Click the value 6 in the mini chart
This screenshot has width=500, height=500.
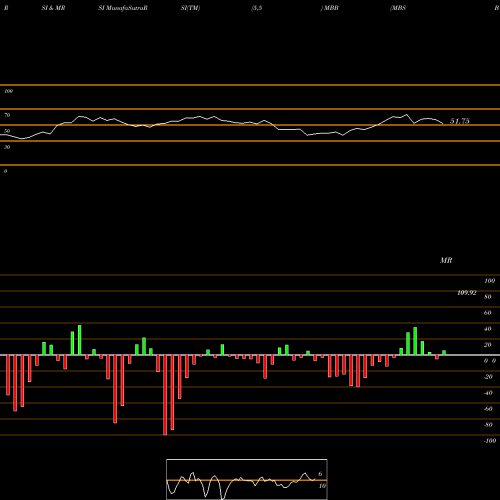320,474
